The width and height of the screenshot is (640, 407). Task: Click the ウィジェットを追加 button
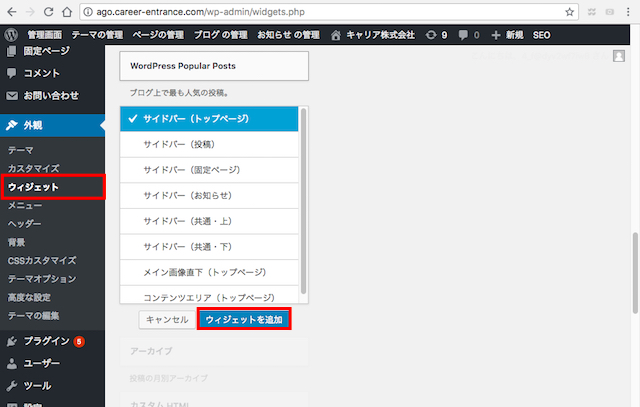[244, 319]
